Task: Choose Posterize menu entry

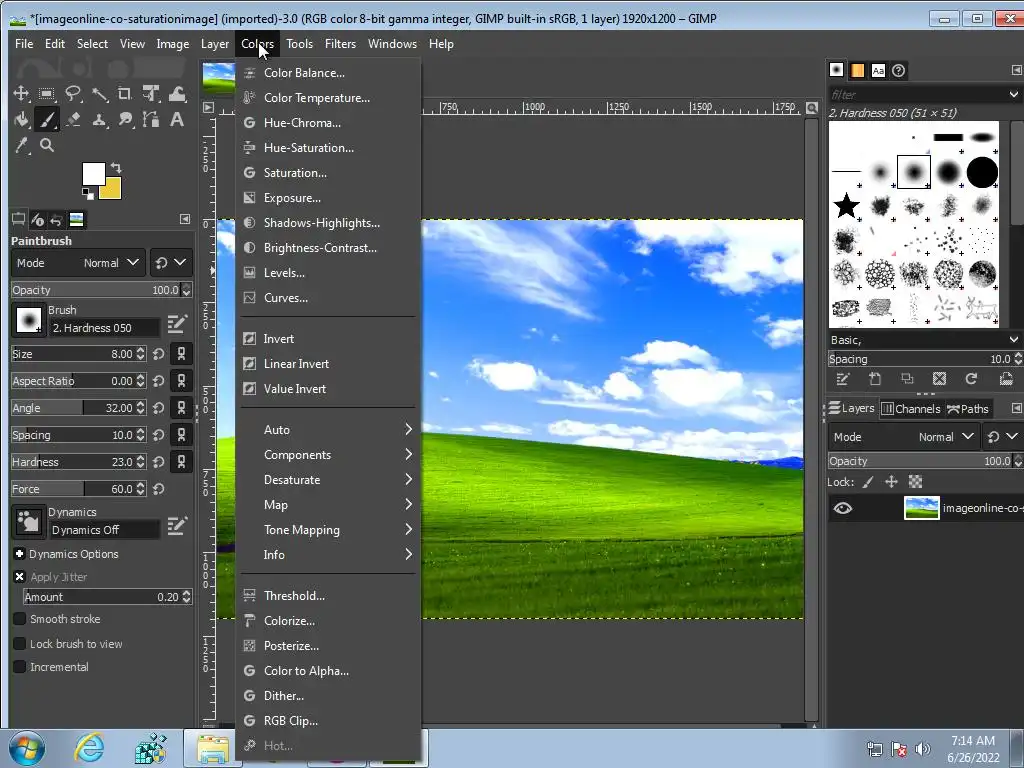Action: click(328, 645)
